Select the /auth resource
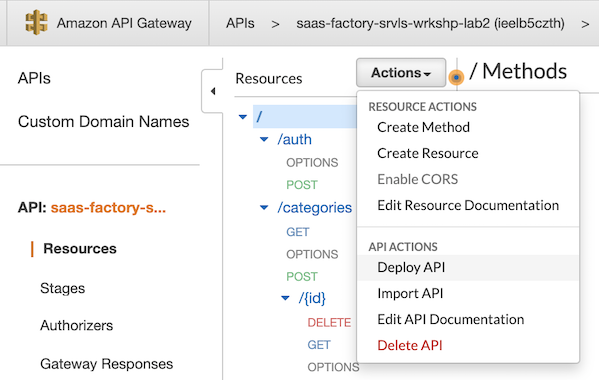 click(295, 139)
